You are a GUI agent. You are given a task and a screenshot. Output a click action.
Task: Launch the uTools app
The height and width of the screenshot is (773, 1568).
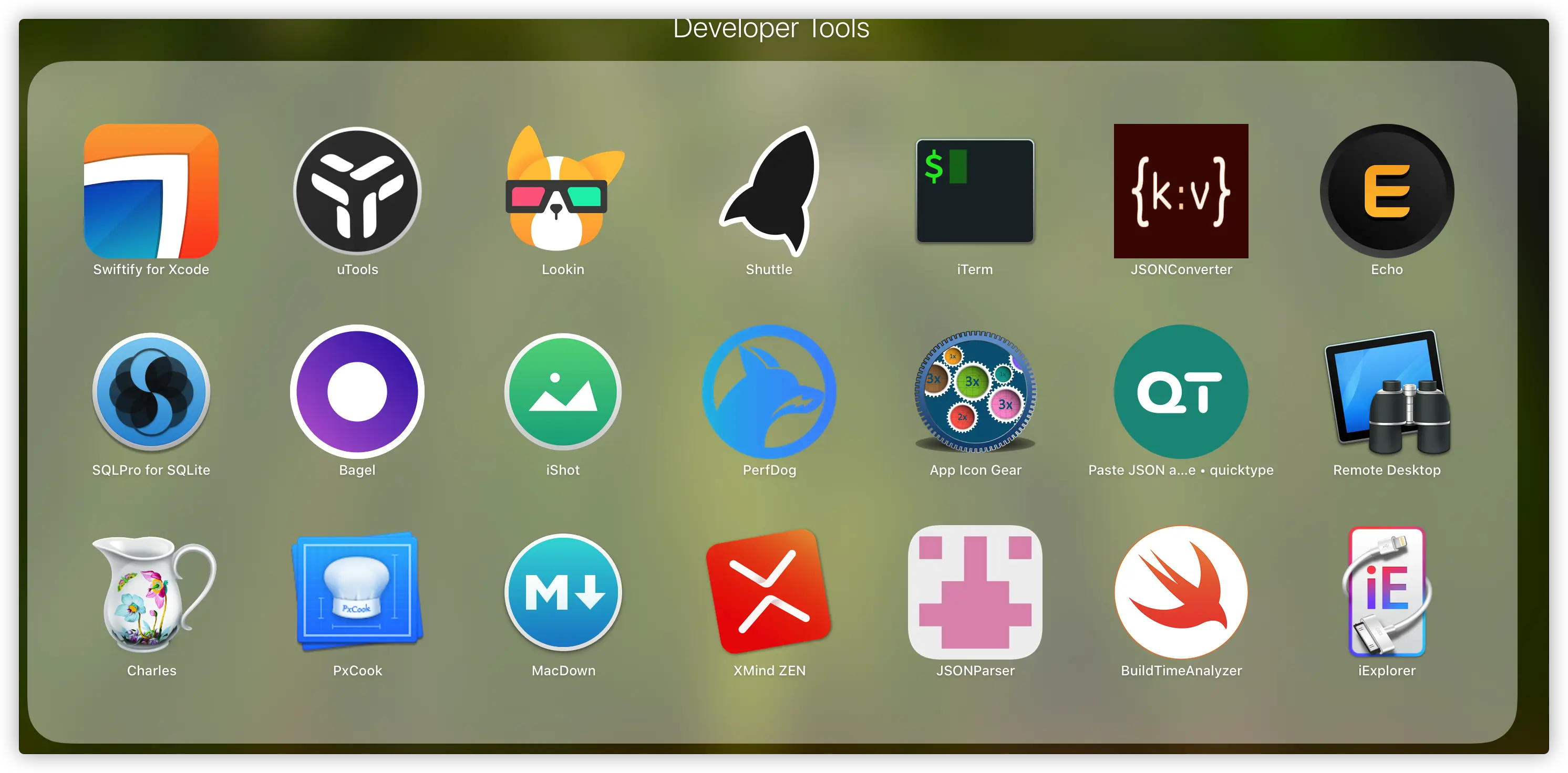[357, 191]
